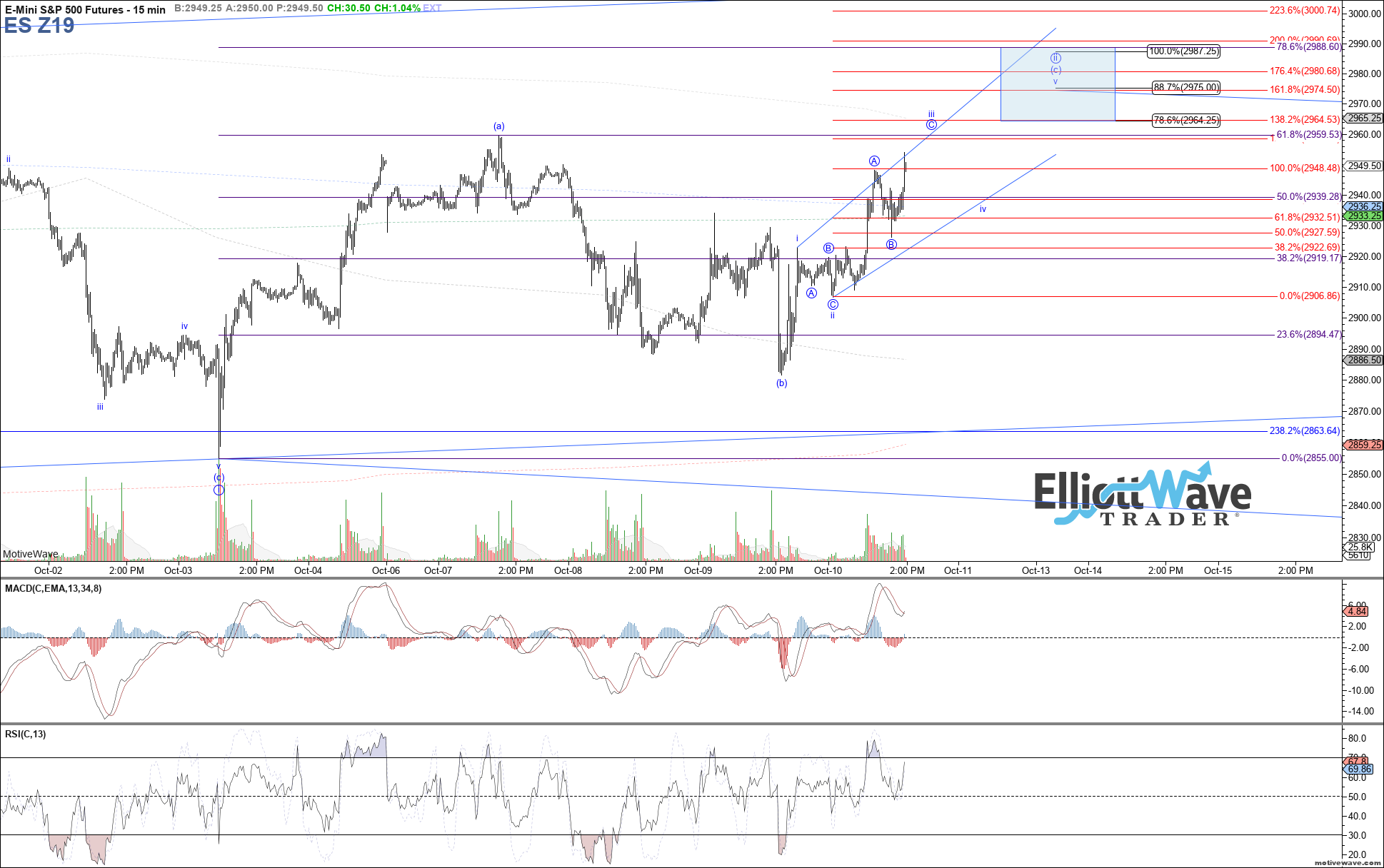Click the motivewave.com credit at bottom right

click(x=1348, y=863)
